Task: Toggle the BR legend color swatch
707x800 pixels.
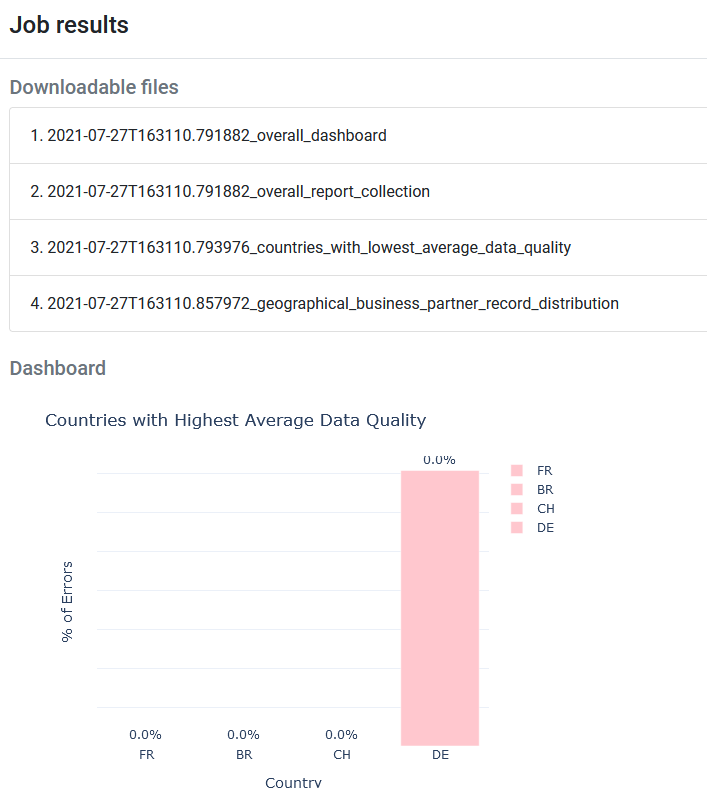Action: pos(517,490)
